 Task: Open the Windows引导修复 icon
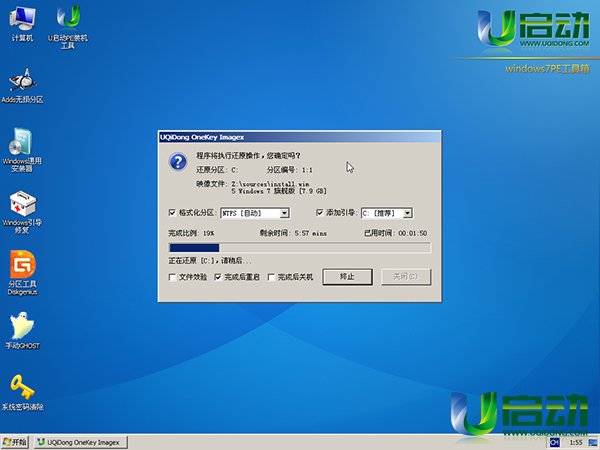[22, 212]
